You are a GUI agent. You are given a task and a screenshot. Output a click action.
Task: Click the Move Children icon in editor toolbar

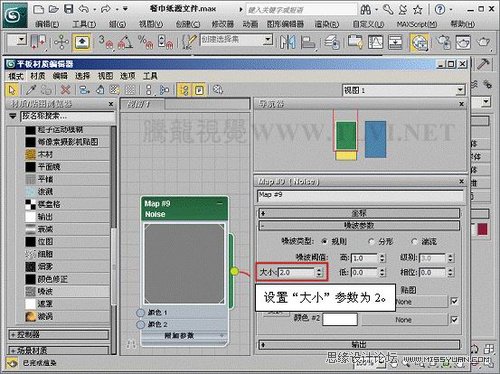pos(84,90)
